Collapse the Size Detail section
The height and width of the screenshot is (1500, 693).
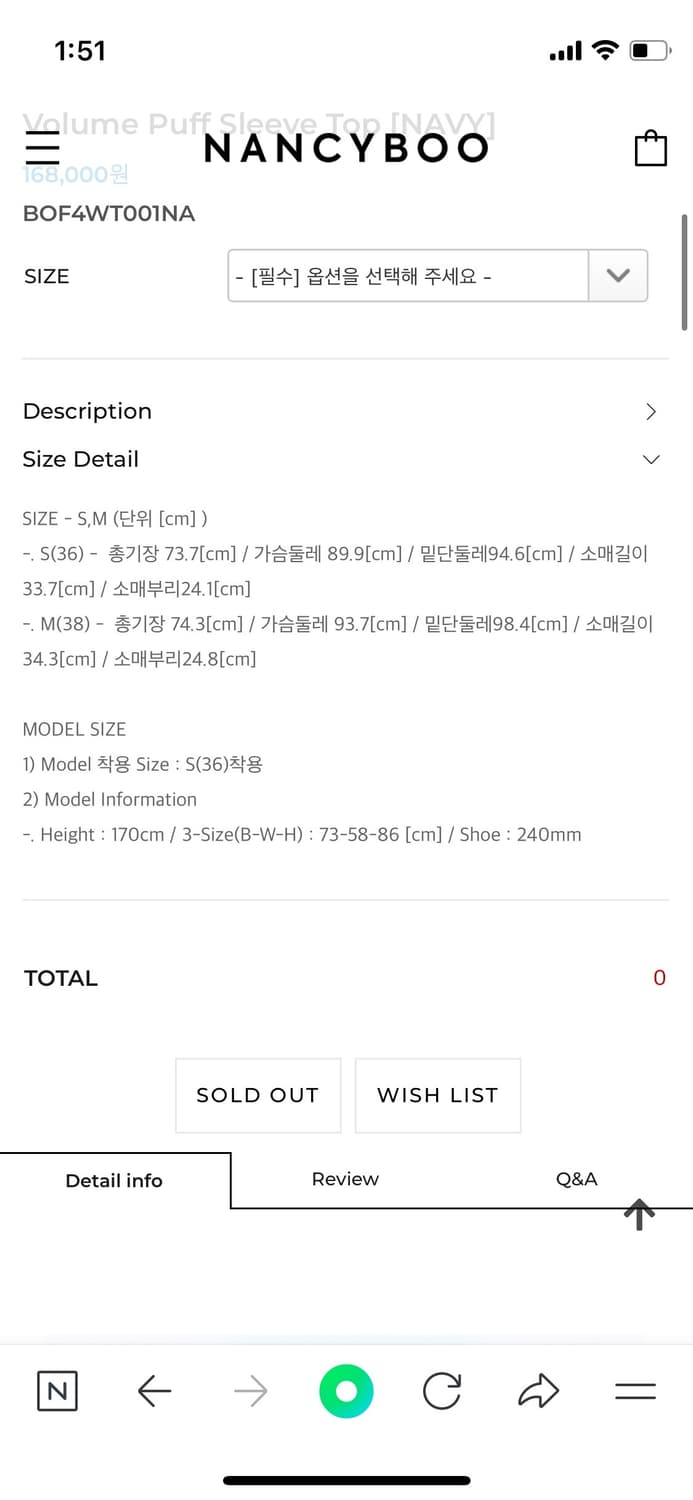point(345,459)
